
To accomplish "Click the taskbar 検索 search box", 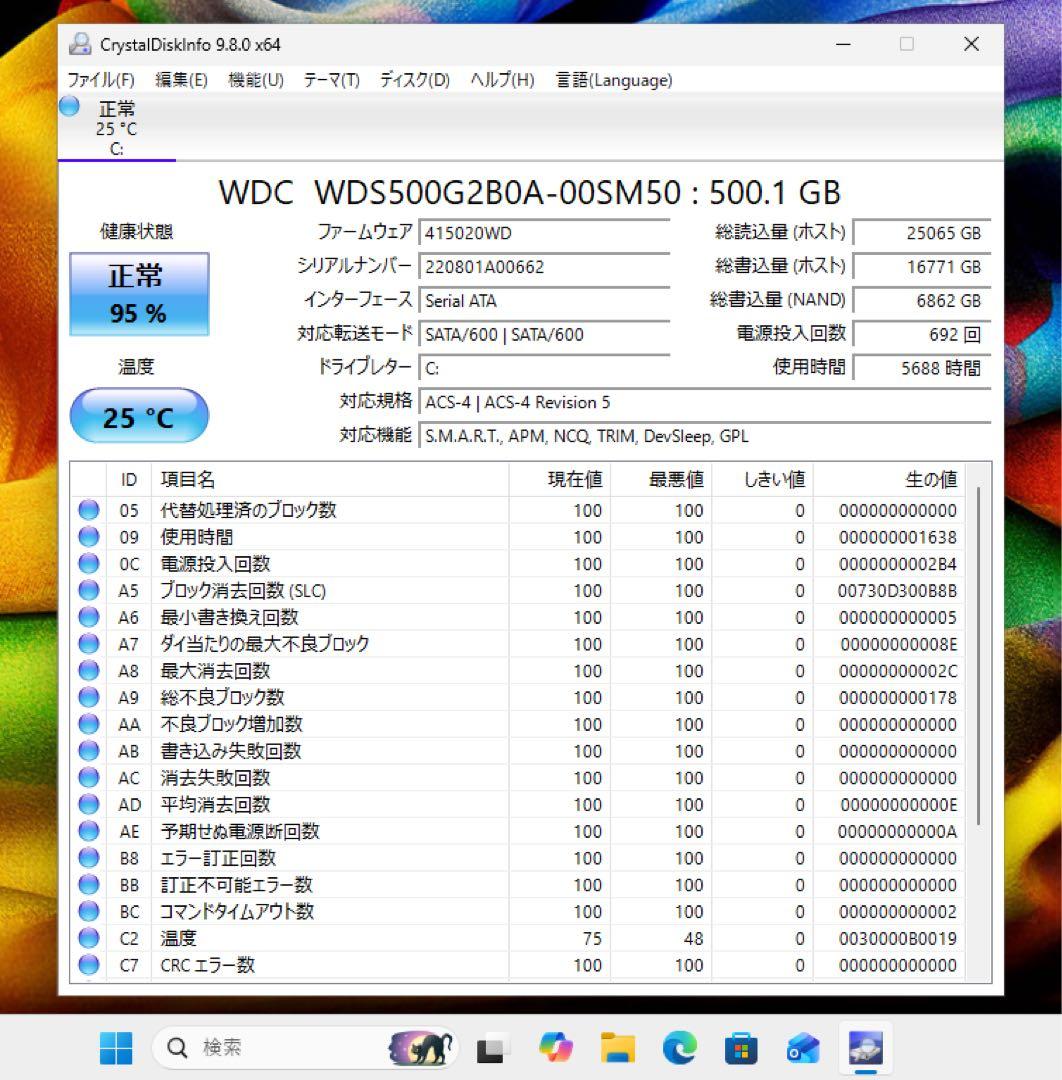I will pyautogui.click(x=304, y=1048).
